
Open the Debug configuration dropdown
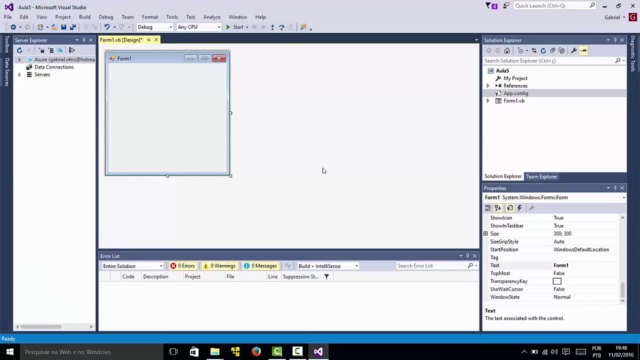[154, 27]
